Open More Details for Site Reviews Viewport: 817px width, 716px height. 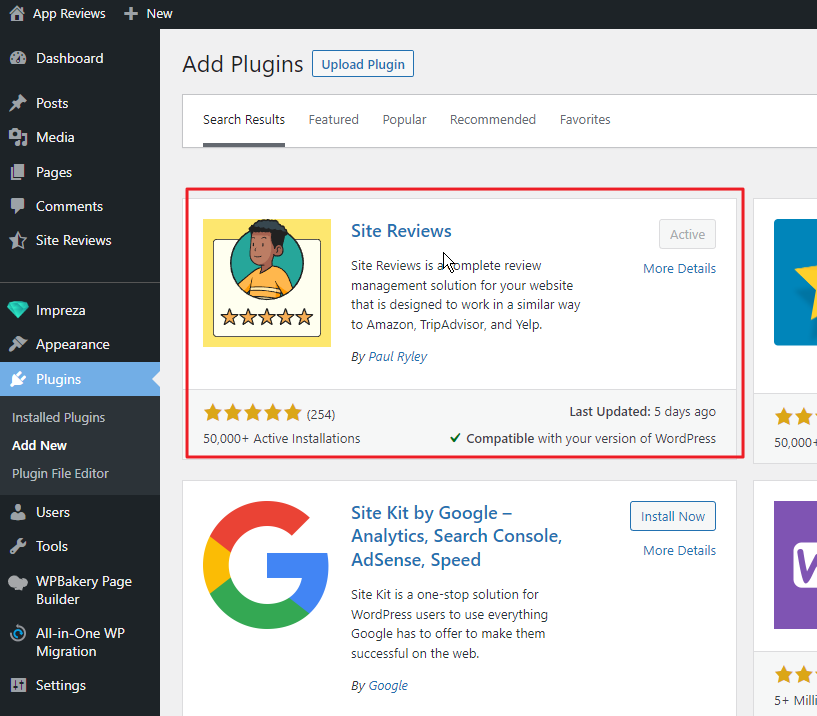(x=679, y=268)
